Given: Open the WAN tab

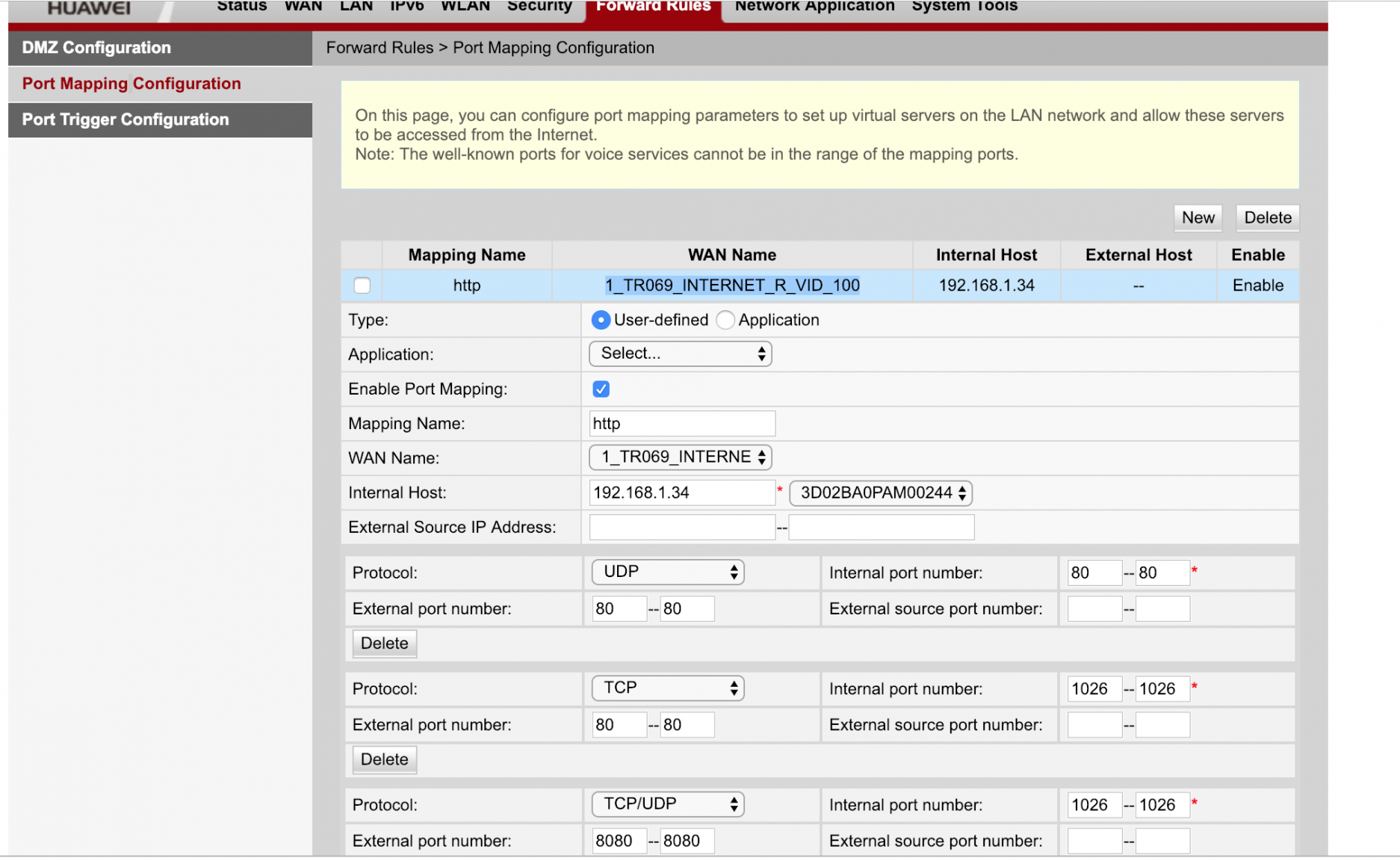Looking at the screenshot, I should 303,6.
